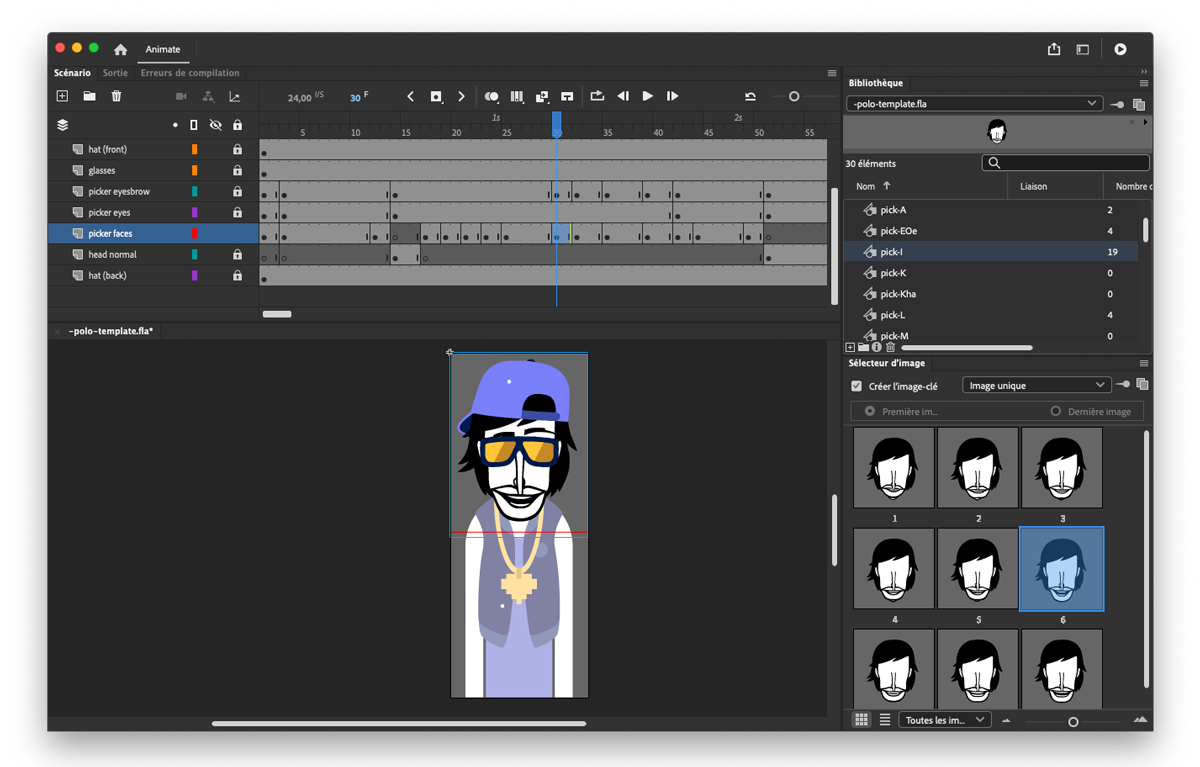Step forward one frame
The image size is (1200, 767).
[x=672, y=96]
